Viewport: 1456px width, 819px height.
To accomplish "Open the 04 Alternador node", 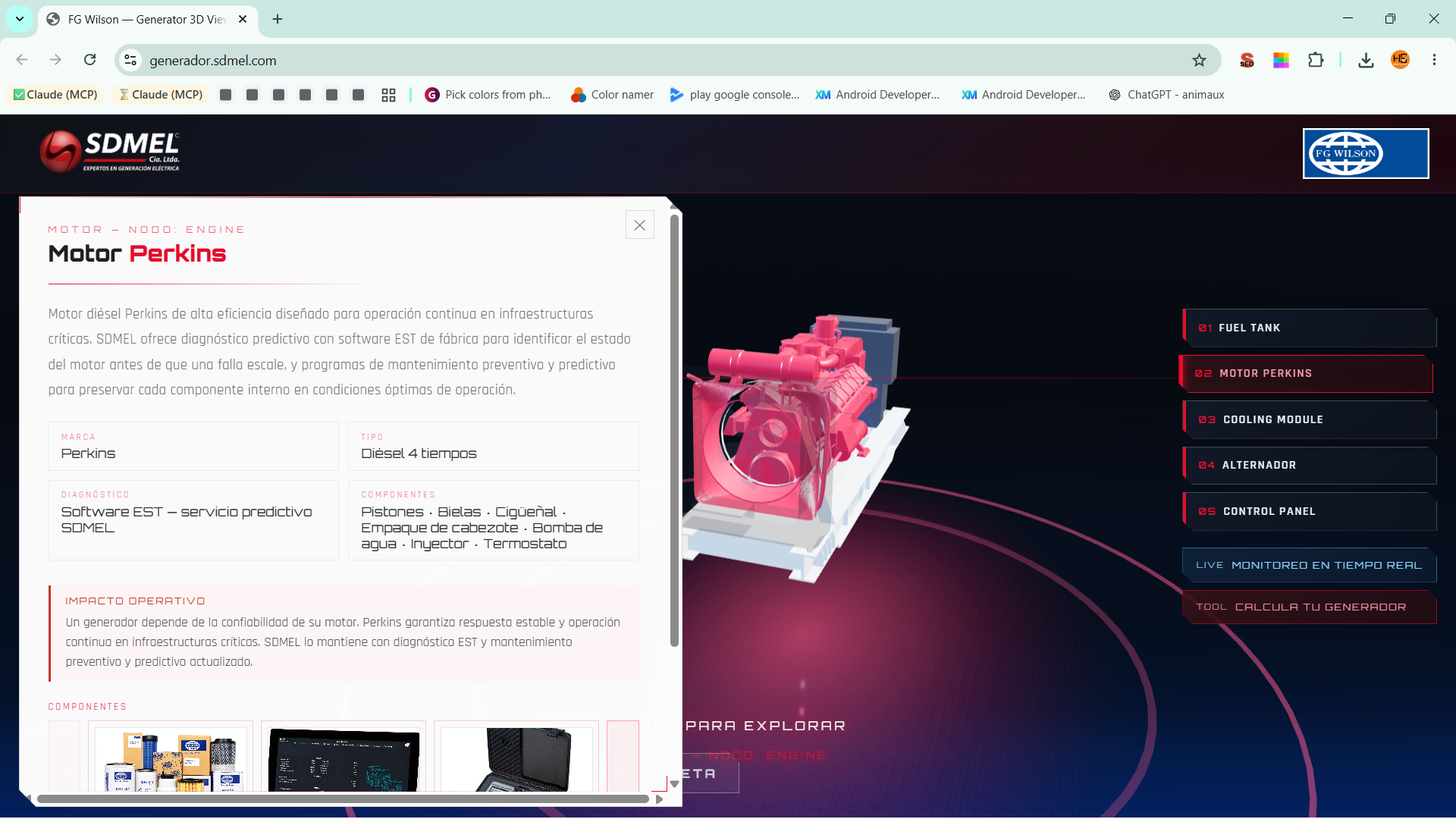I will click(1309, 465).
